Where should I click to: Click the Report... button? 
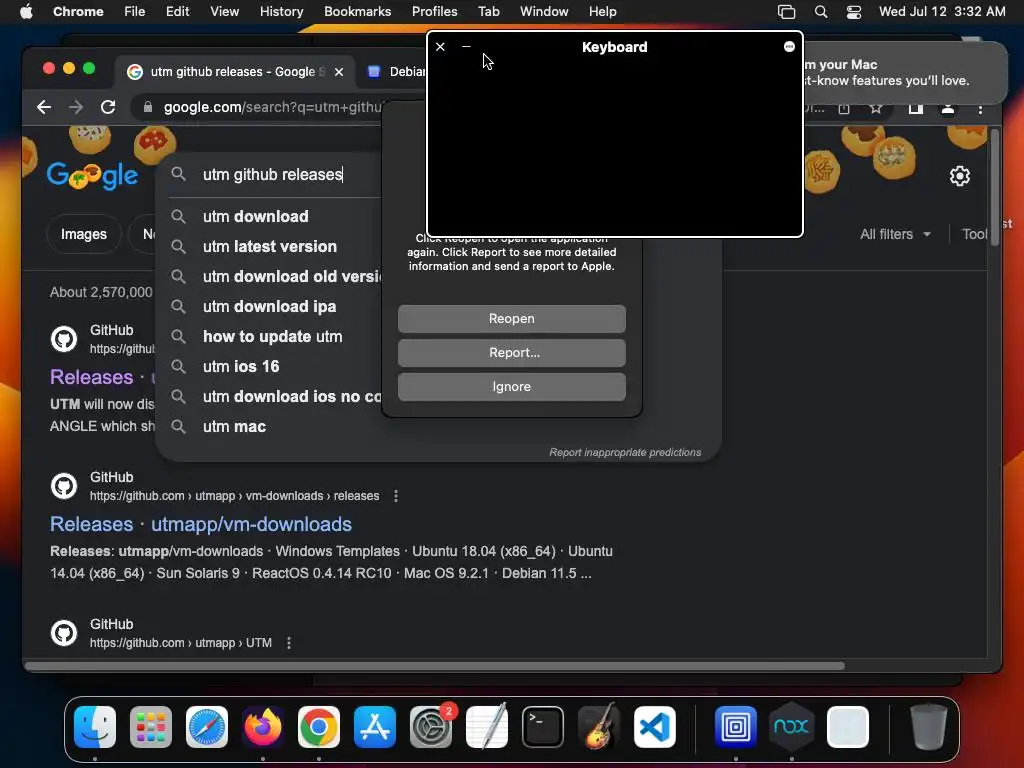coord(511,353)
